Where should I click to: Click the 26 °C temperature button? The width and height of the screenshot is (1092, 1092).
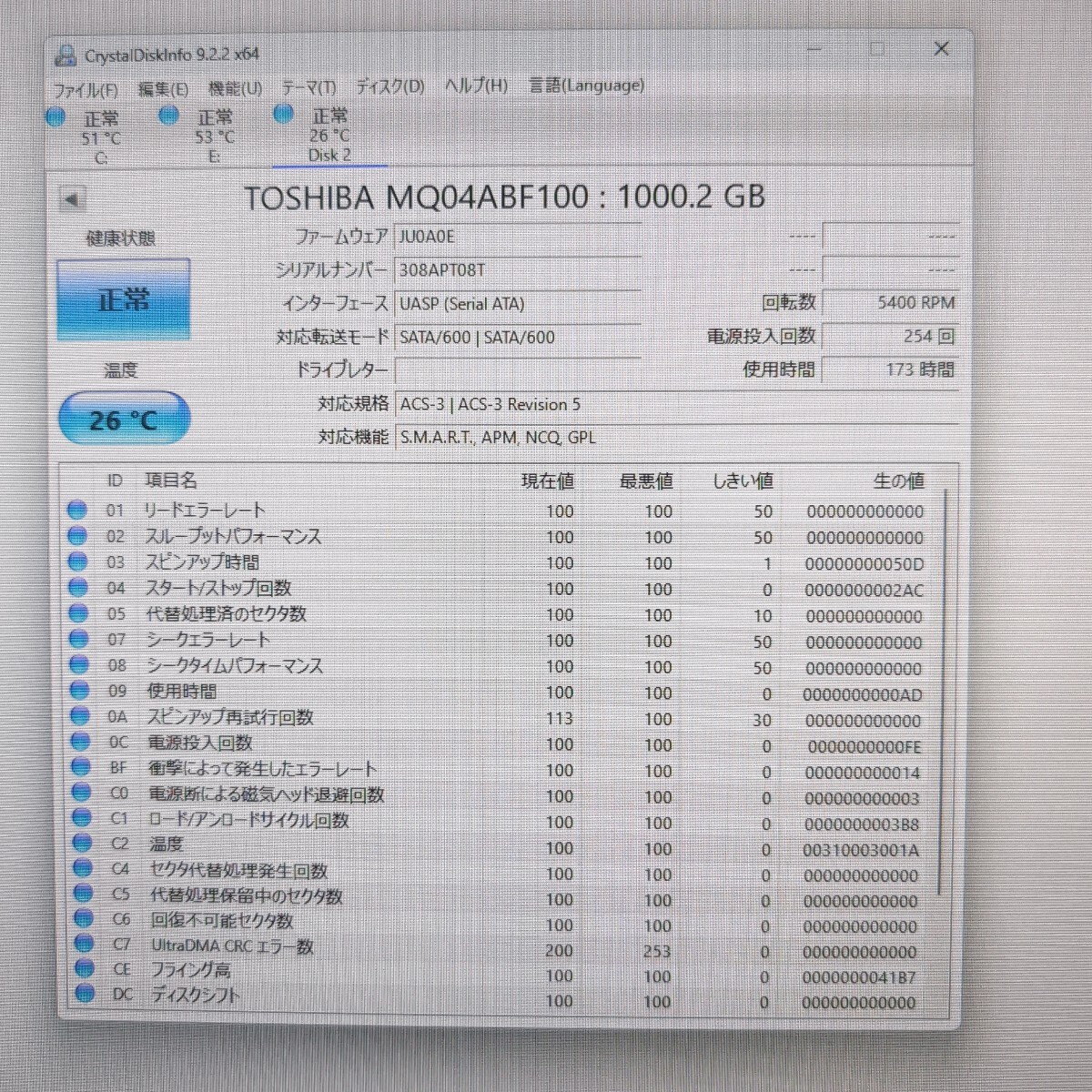[124, 420]
